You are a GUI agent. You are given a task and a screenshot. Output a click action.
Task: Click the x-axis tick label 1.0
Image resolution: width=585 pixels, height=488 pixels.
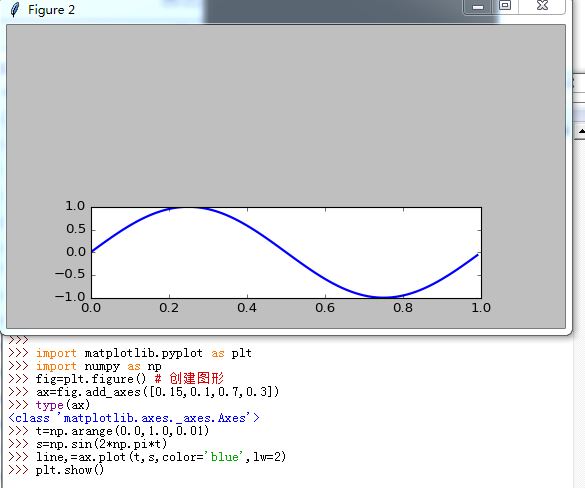(481, 308)
